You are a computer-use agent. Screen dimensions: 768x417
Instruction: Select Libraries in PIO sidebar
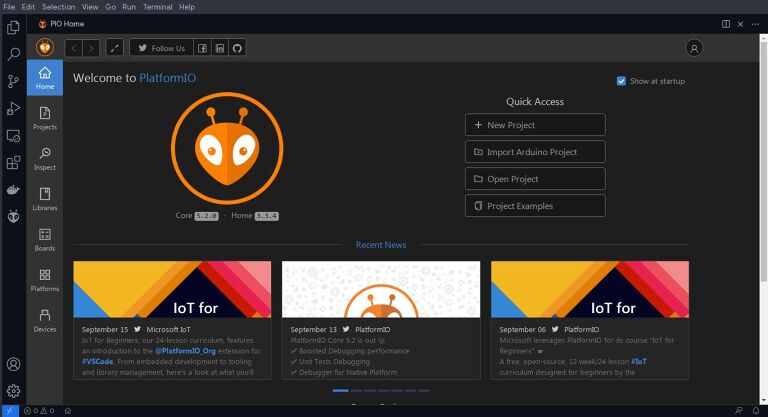(x=45, y=199)
